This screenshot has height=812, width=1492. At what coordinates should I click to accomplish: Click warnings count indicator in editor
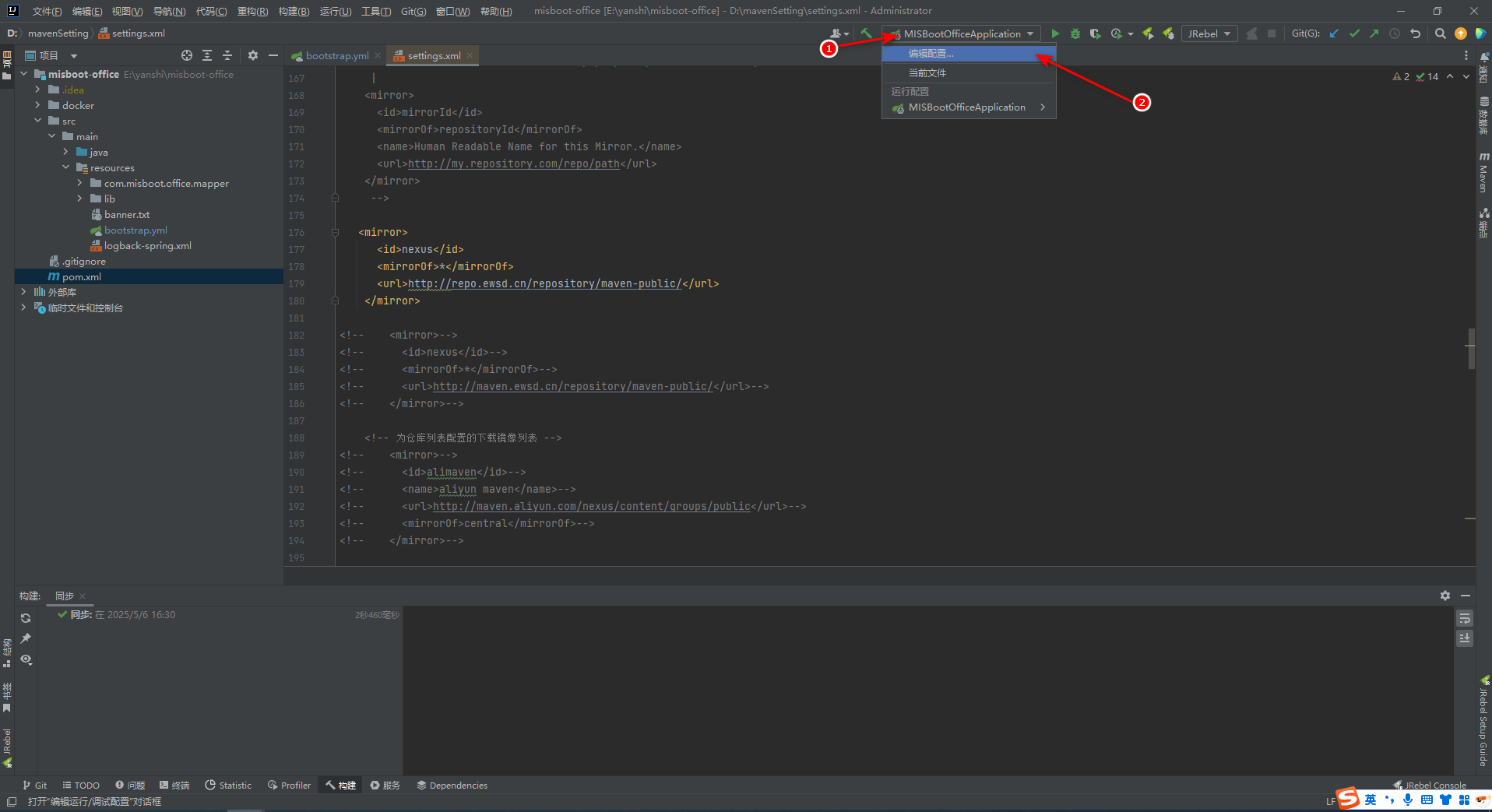pos(1401,76)
